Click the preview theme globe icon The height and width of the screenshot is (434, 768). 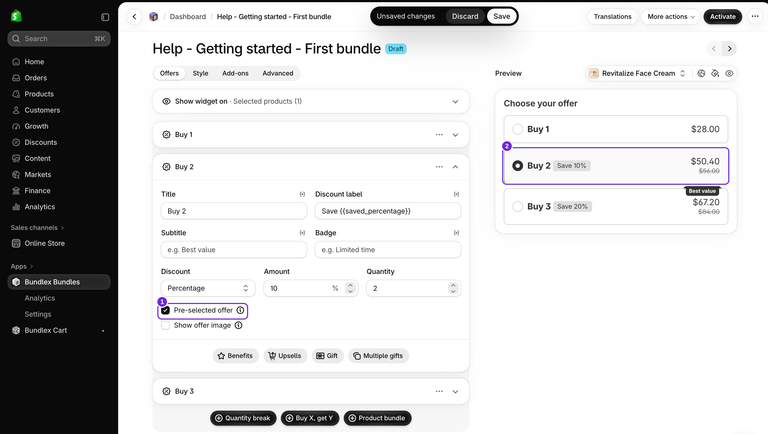(x=701, y=73)
